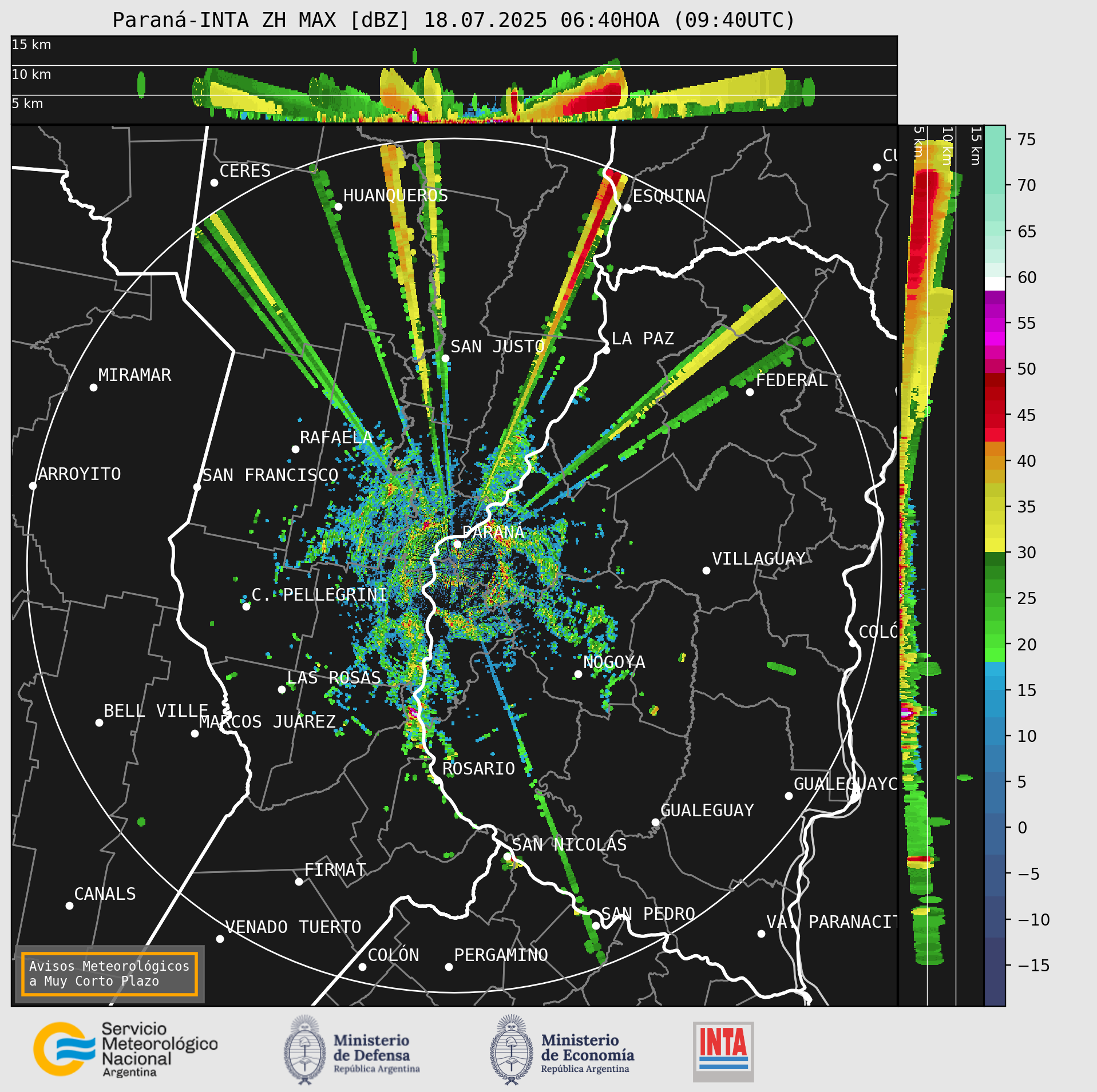Click the SAN FRANCISCO label

[271, 475]
